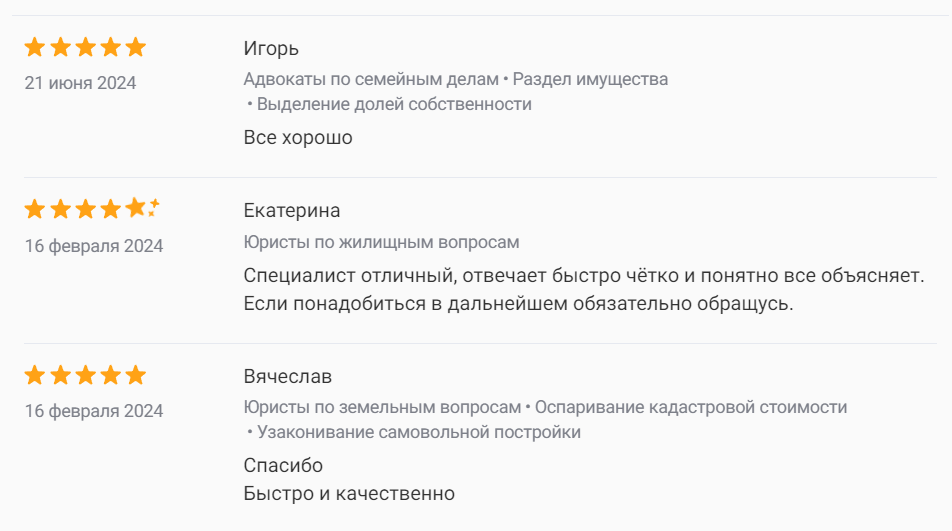Image resolution: width=952 pixels, height=531 pixels.
Task: Click the review text 'Быстро и качественно'
Action: click(x=349, y=493)
